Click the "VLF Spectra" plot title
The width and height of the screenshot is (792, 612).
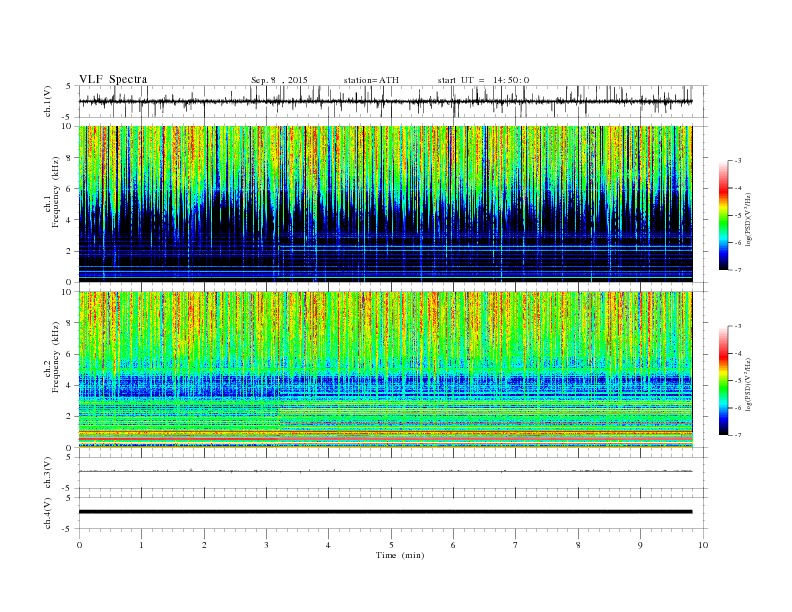coord(113,79)
